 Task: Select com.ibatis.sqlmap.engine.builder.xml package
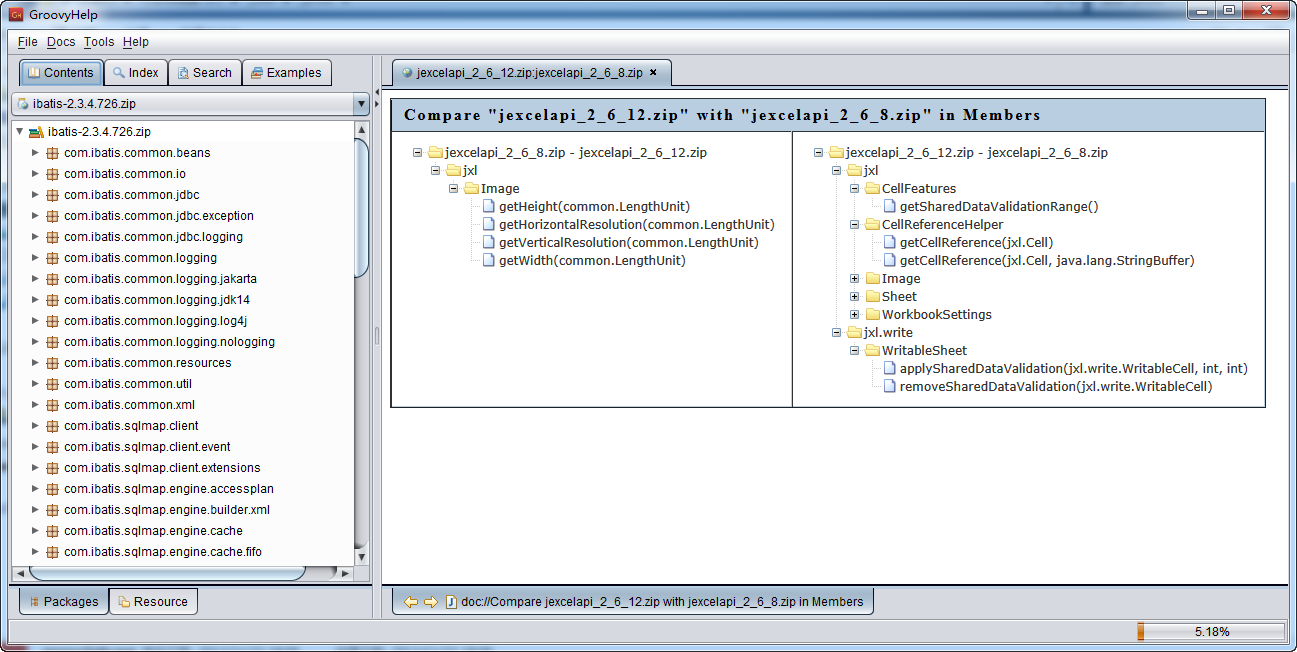point(167,510)
